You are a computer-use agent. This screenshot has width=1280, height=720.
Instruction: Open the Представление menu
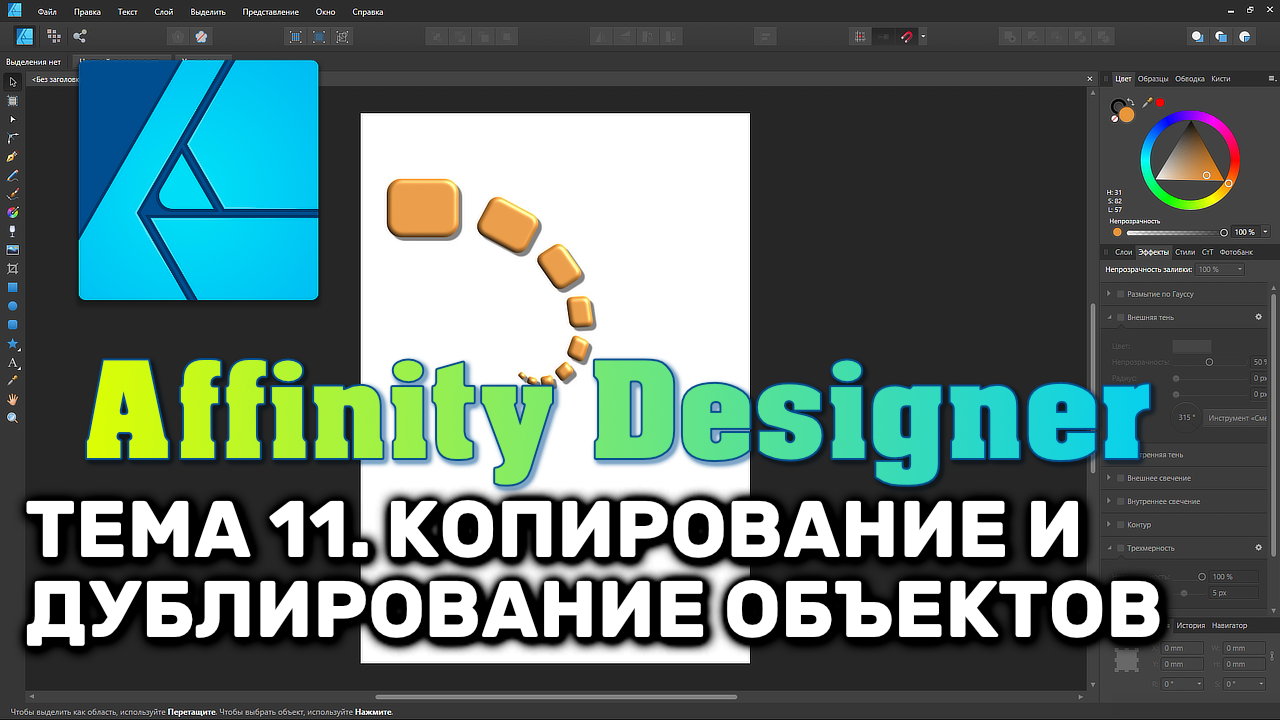270,12
